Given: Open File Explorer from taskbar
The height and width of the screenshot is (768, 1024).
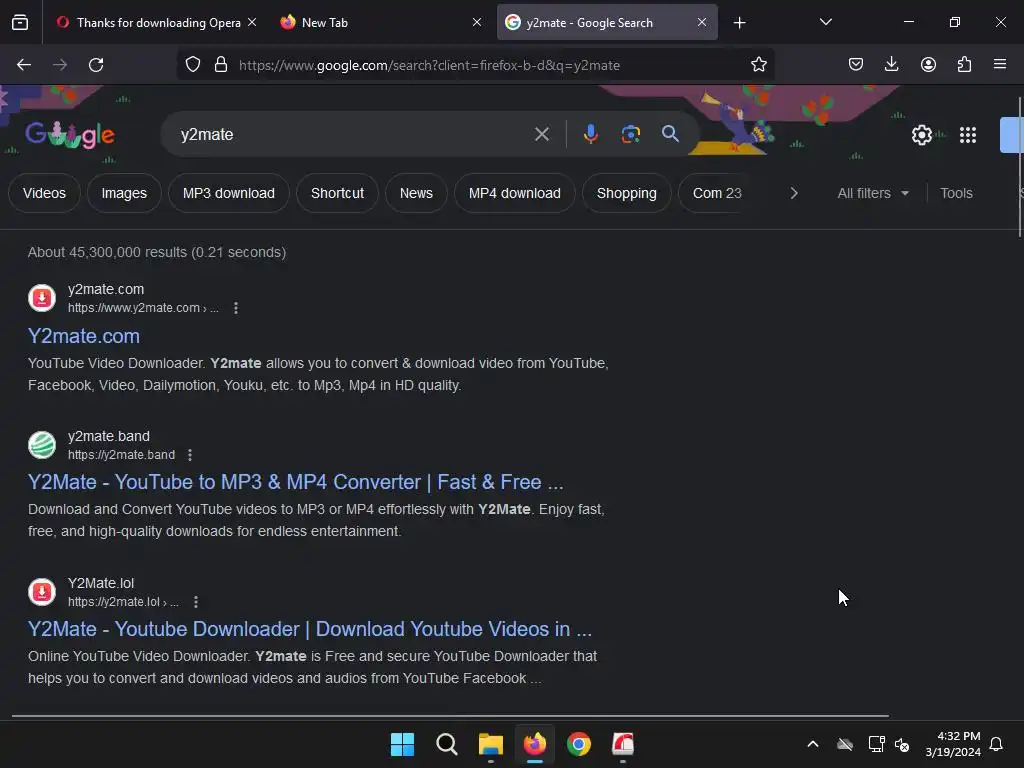Looking at the screenshot, I should click(490, 744).
